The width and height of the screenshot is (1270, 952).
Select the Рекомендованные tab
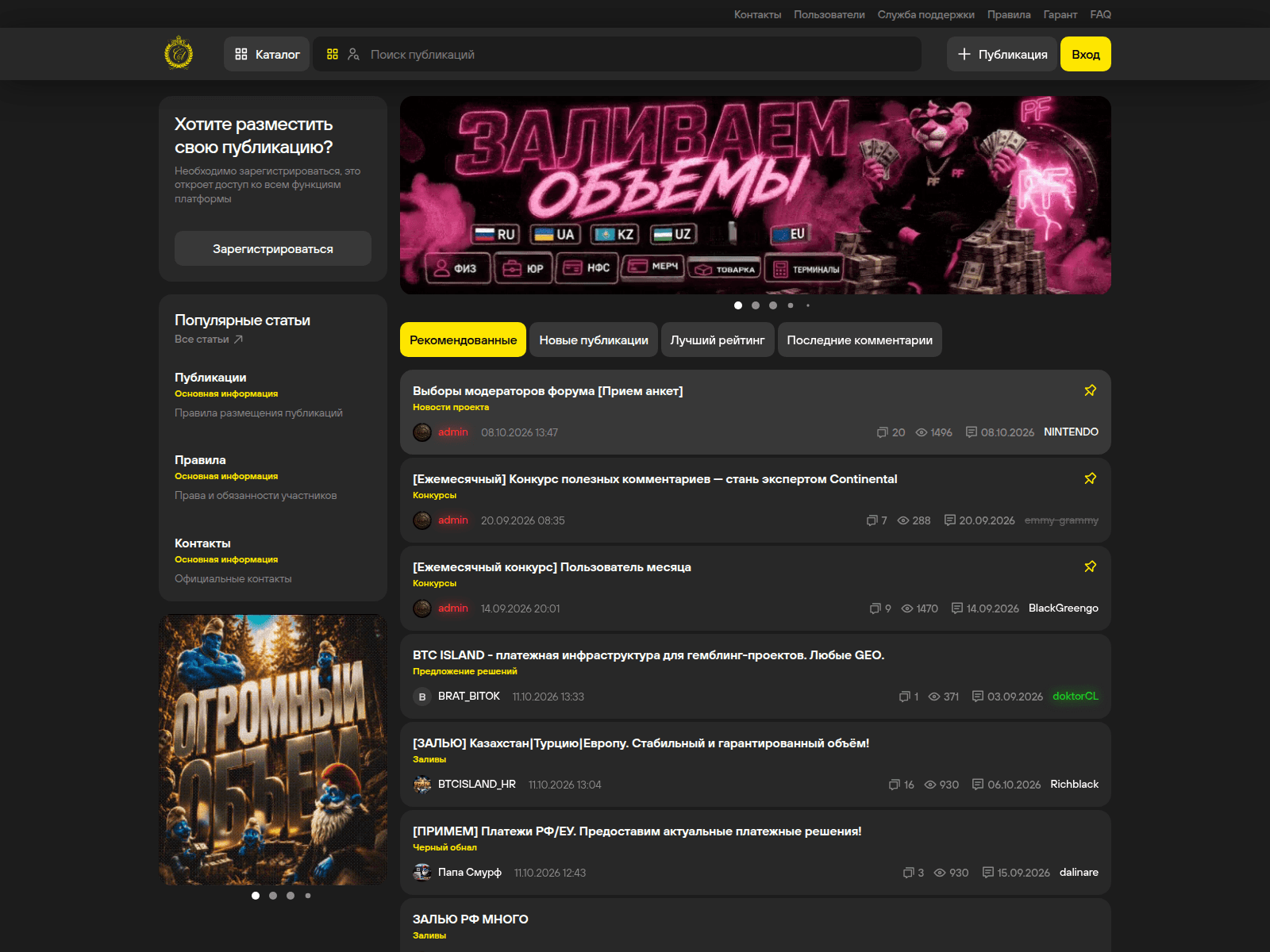[463, 340]
